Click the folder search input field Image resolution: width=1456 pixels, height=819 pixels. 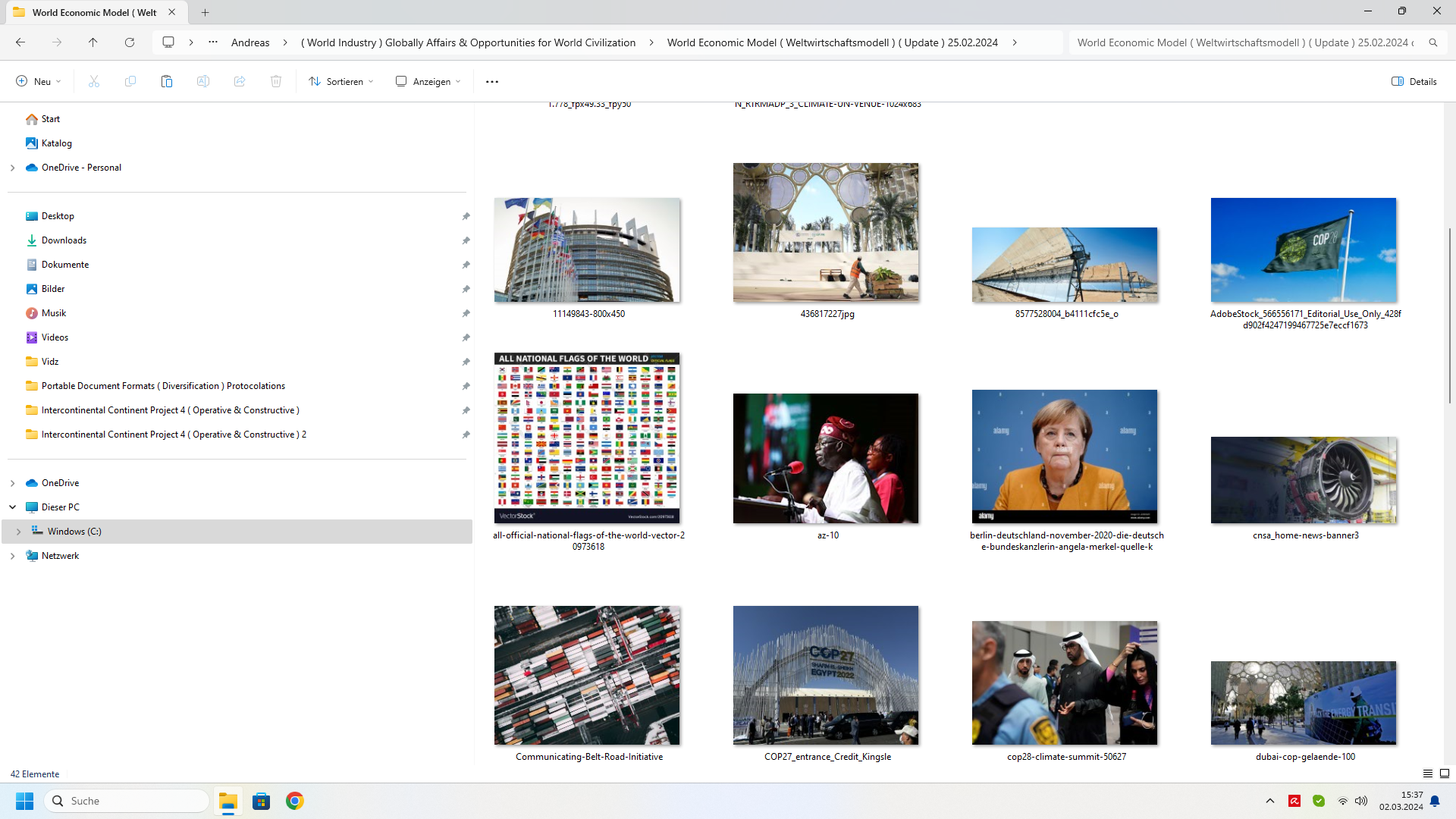tap(1246, 42)
